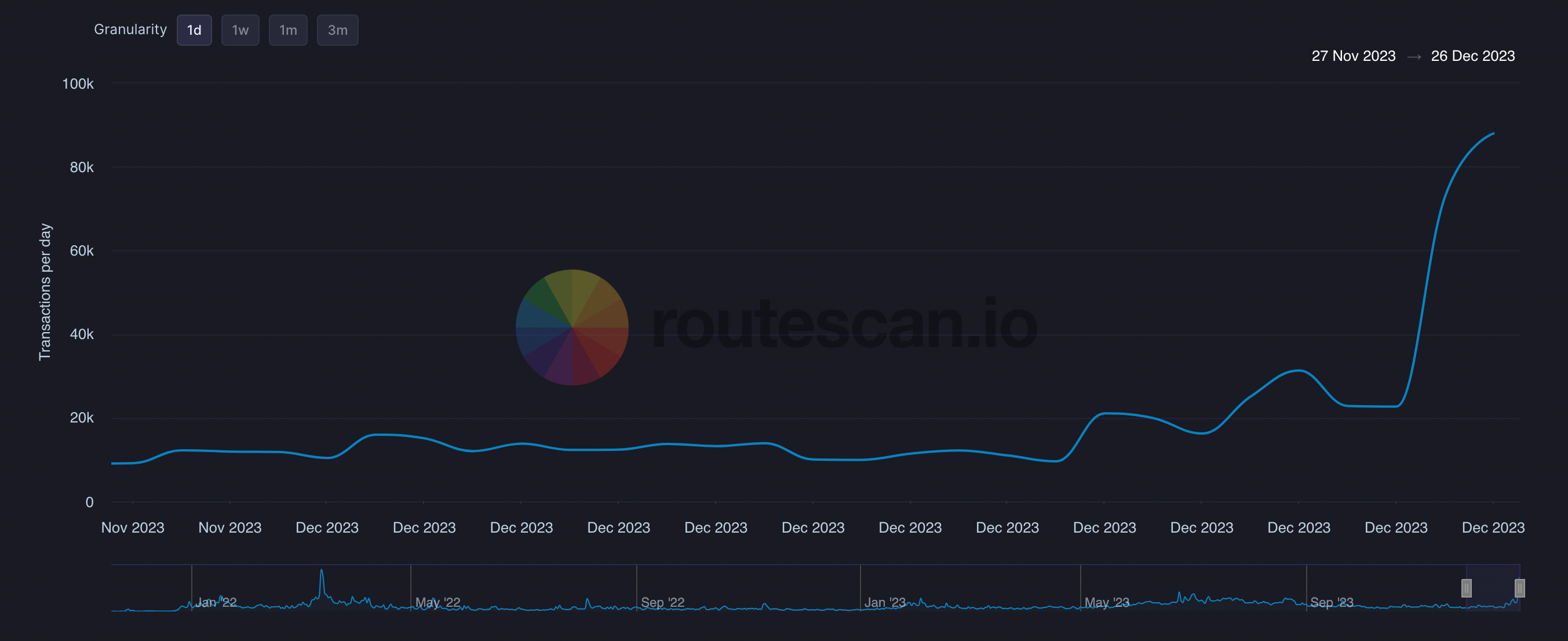Click the Jan '22 marker in mini timeline
Image resolution: width=1568 pixels, height=641 pixels.
pos(217,602)
